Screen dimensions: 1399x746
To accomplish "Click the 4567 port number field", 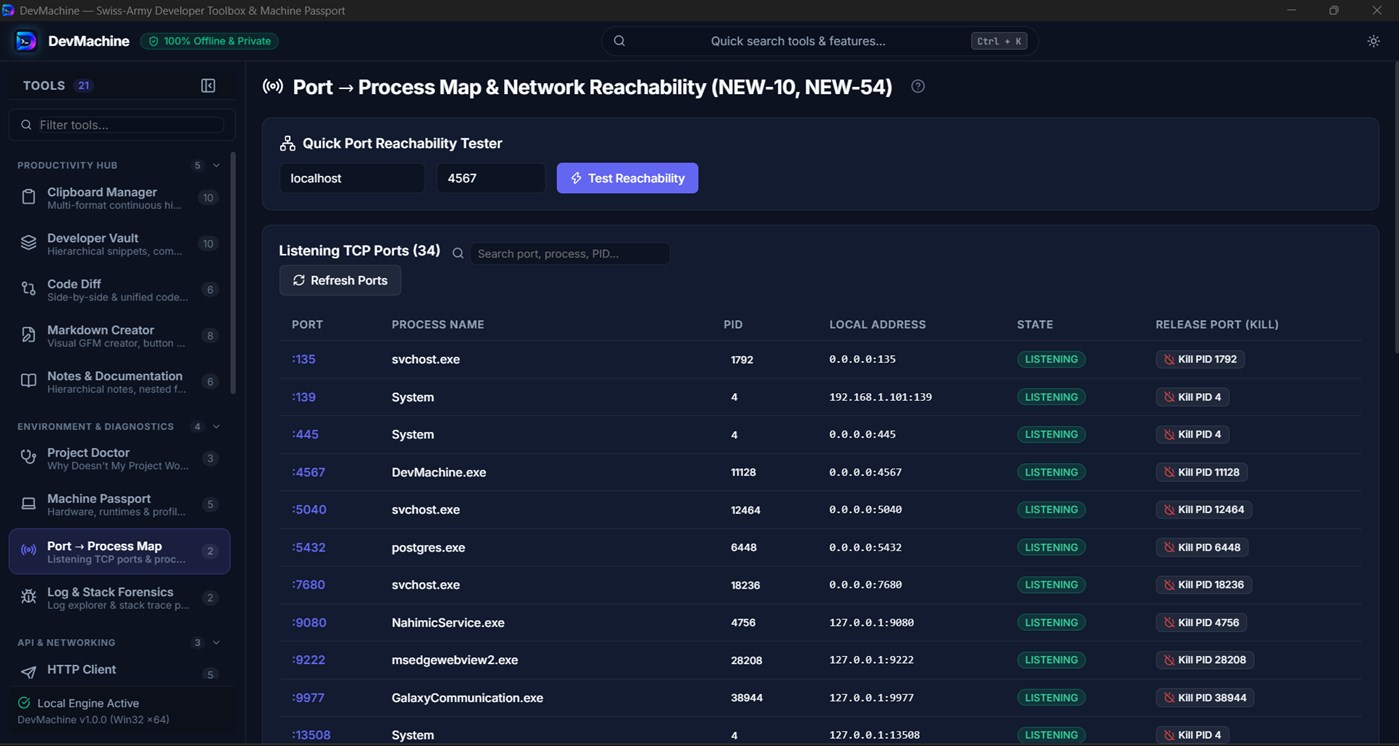I will [x=491, y=178].
